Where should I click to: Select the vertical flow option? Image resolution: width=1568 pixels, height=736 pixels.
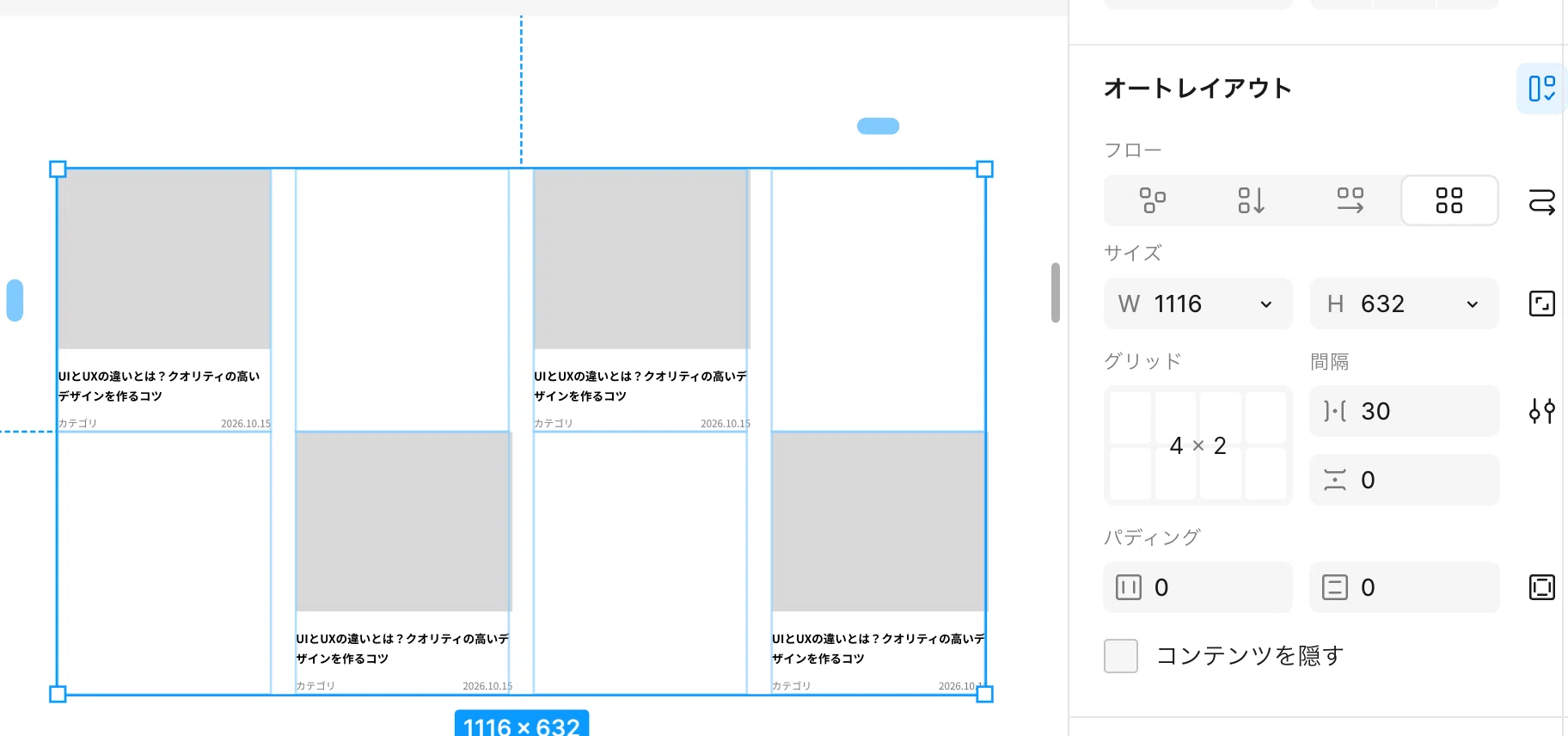(1251, 200)
